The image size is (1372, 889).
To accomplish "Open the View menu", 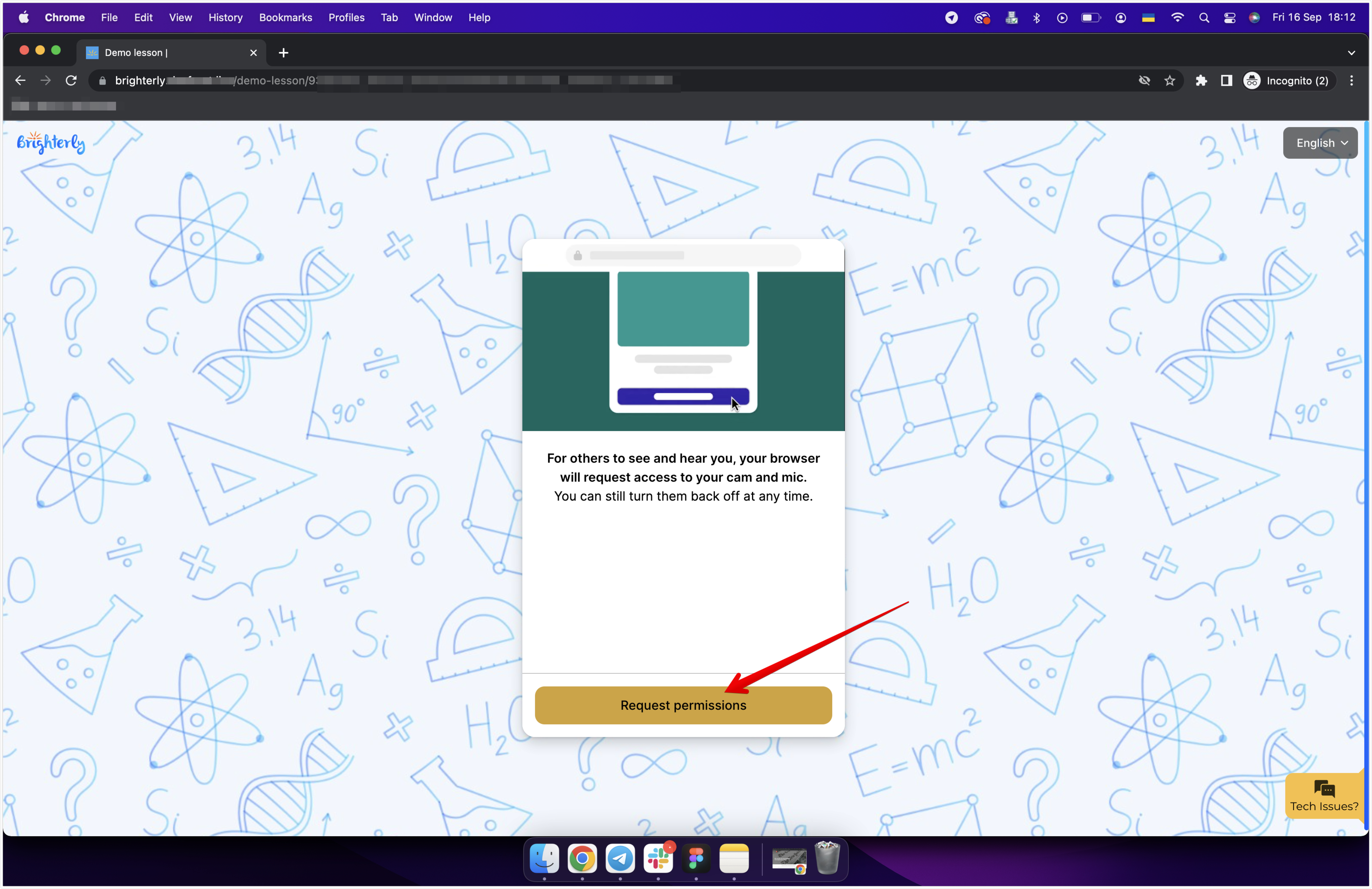I will pyautogui.click(x=180, y=18).
